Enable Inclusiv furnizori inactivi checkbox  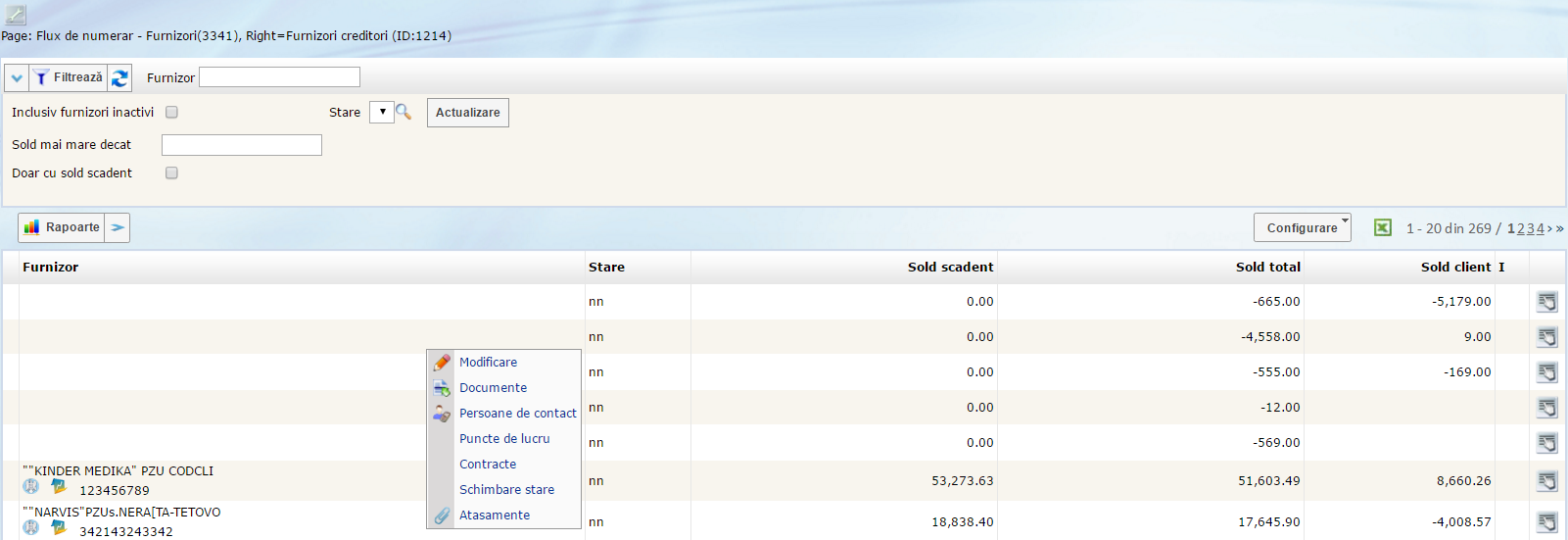pos(171,113)
